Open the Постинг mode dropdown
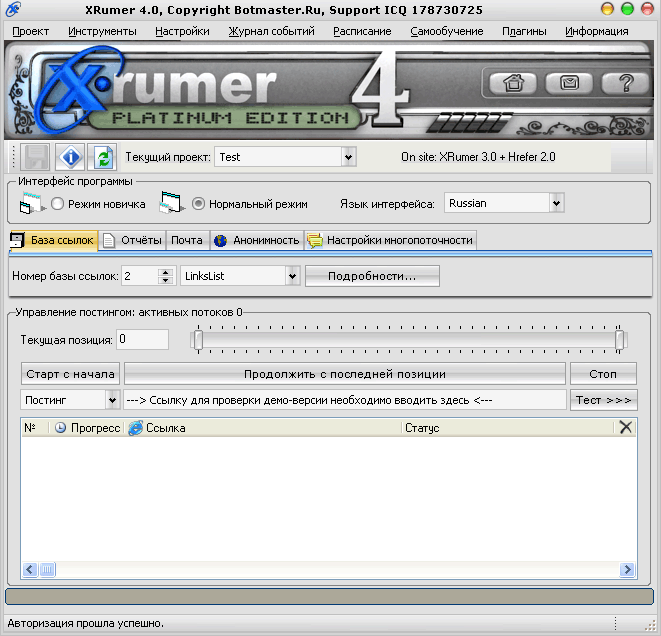This screenshot has height=636, width=661. tap(112, 400)
